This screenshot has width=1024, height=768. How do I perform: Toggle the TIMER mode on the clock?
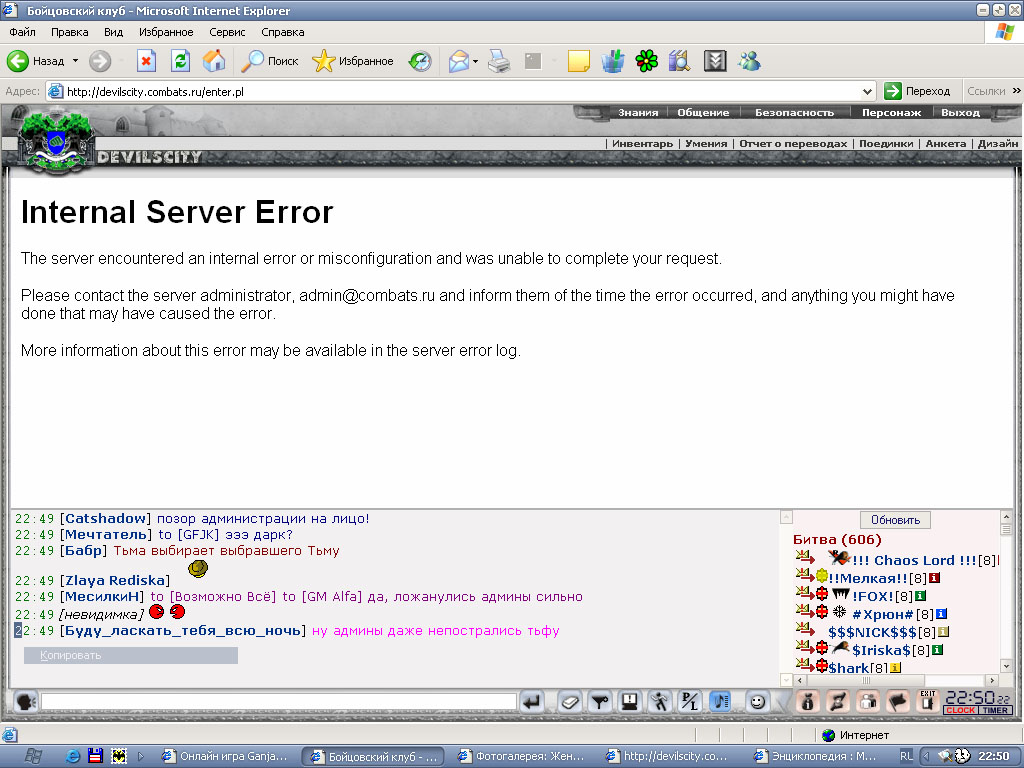995,710
